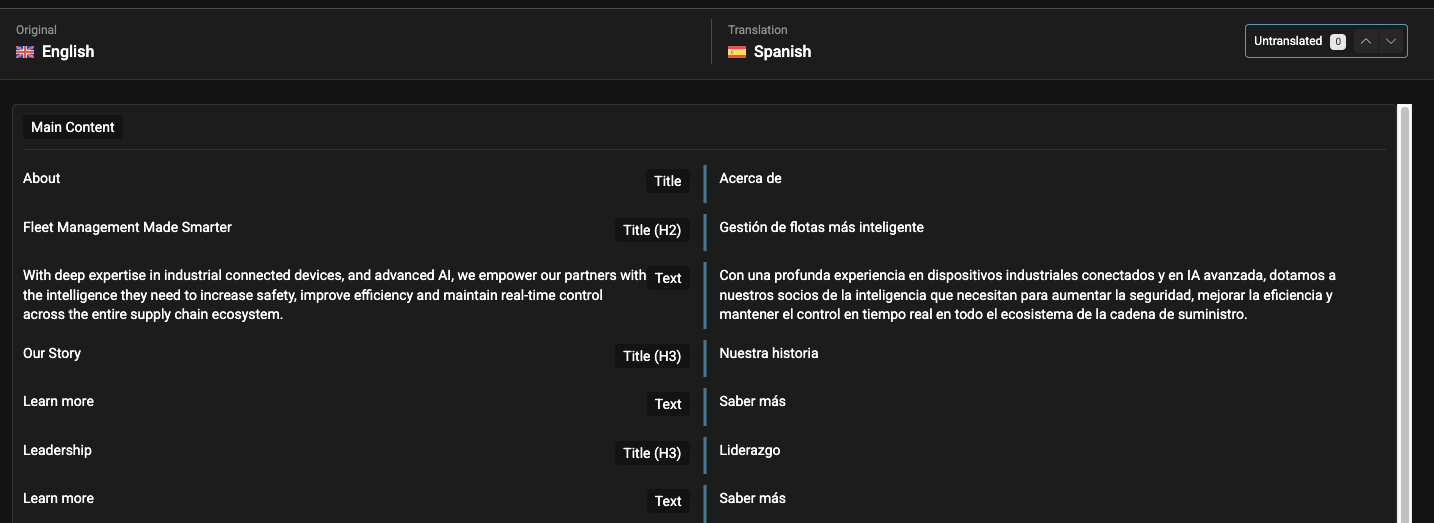This screenshot has width=1434, height=523.
Task: Select the 'Our Story' source text
Action: click(52, 353)
